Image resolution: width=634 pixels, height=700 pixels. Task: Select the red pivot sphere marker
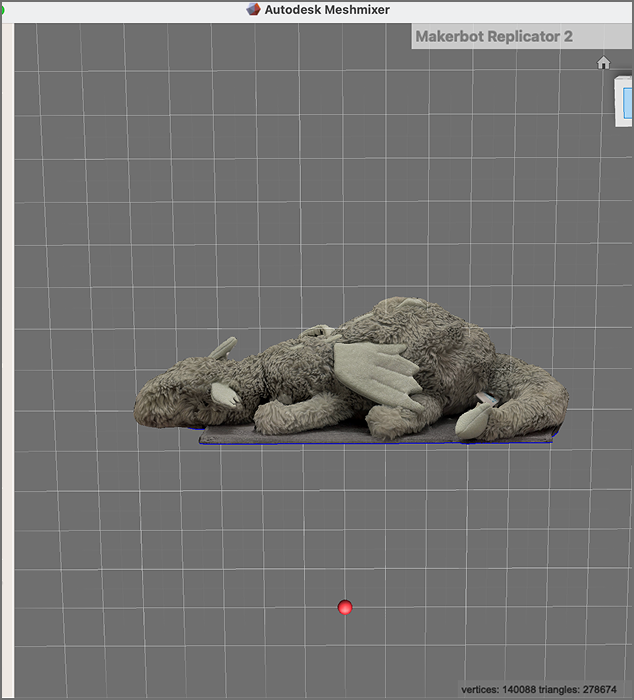click(x=345, y=607)
